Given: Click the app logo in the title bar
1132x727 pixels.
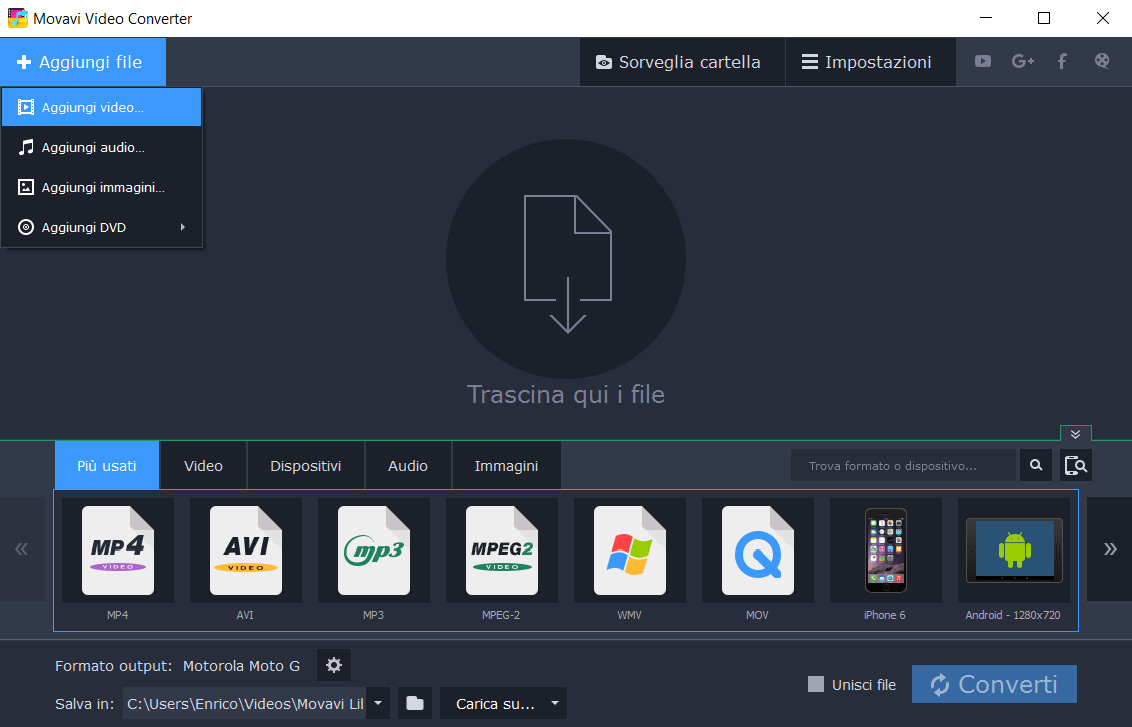Looking at the screenshot, I should pos(17,18).
